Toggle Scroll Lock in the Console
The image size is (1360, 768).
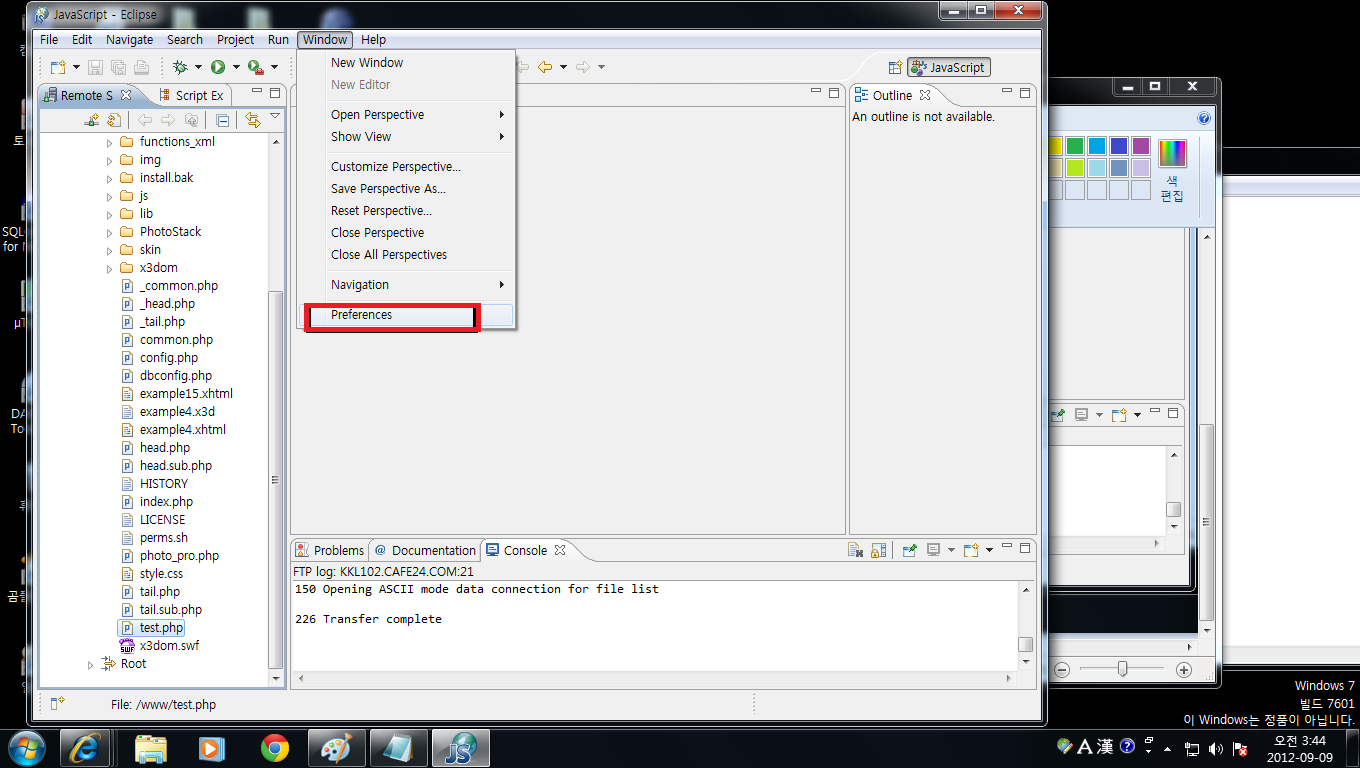tap(878, 550)
